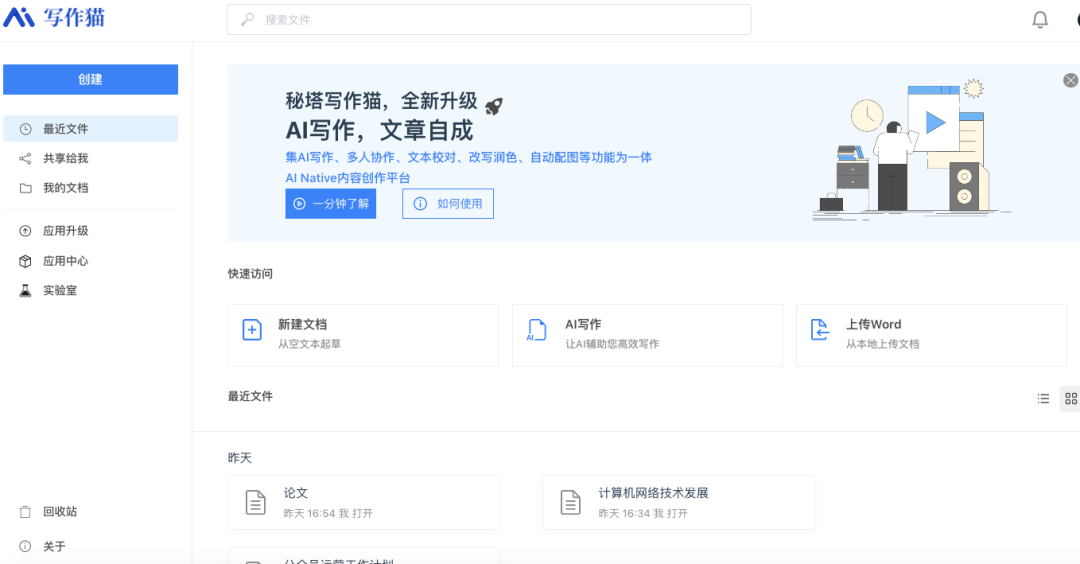Click the share icon beside 共享给我
The height and width of the screenshot is (564, 1080).
tap(25, 158)
